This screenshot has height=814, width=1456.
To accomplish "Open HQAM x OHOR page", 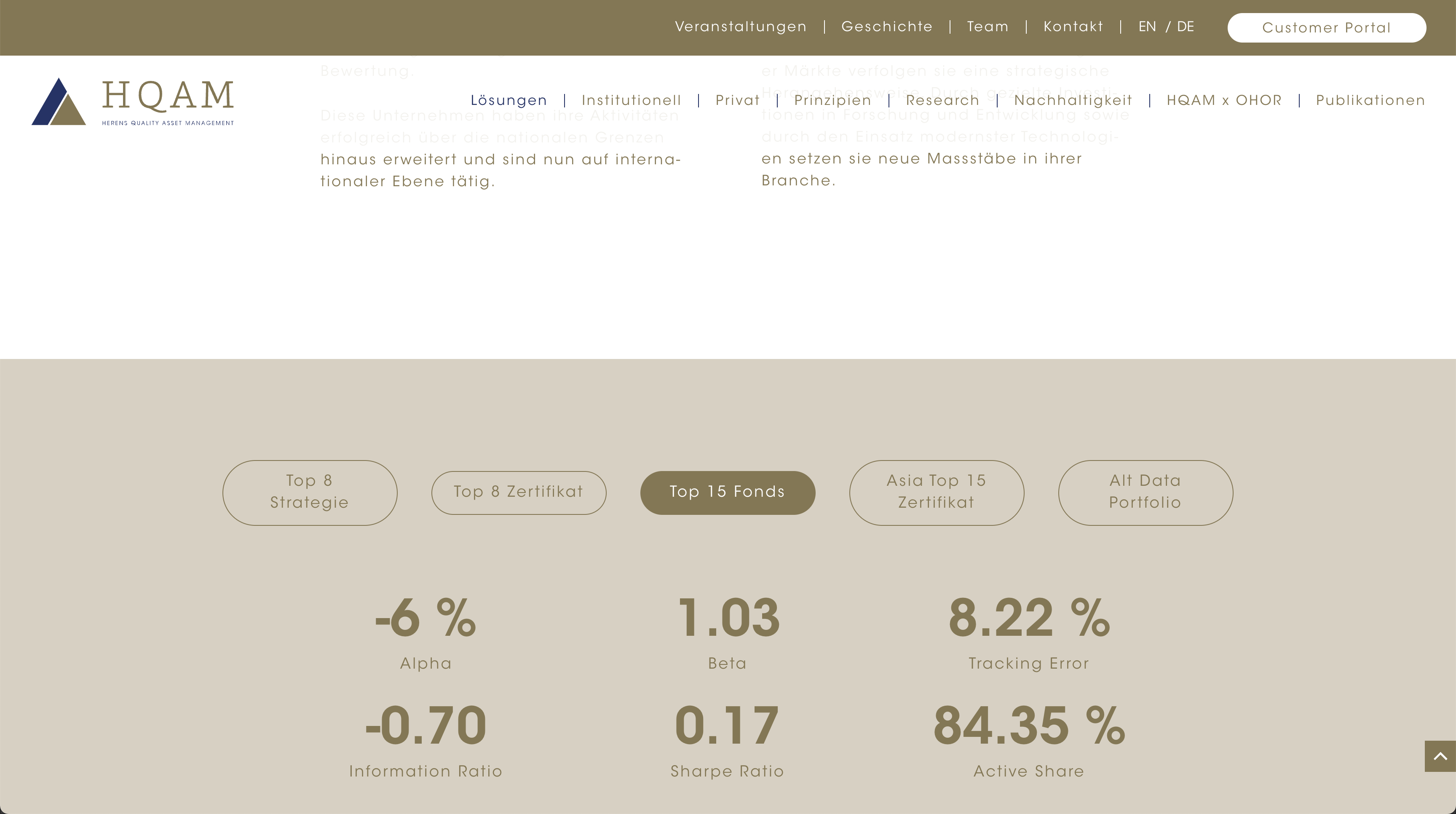I will [x=1224, y=101].
